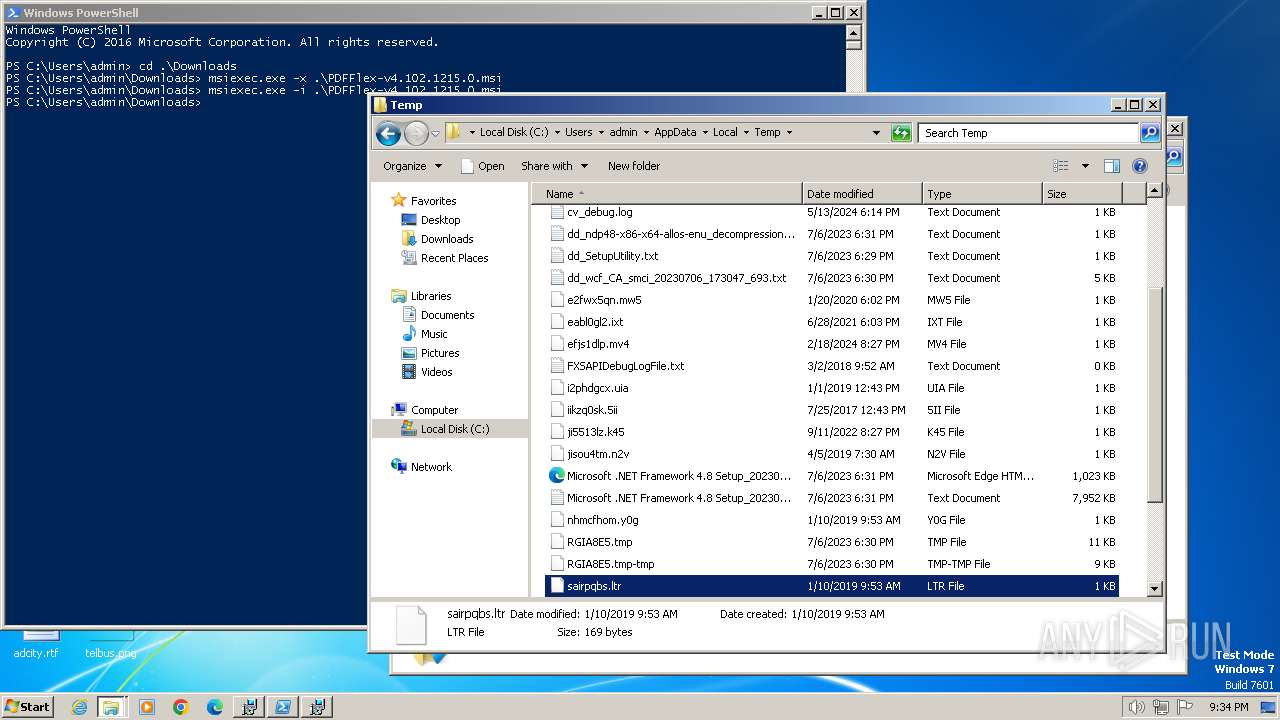Focus the Search Temp input field
Screen dimensions: 1280x720
coord(1029,133)
